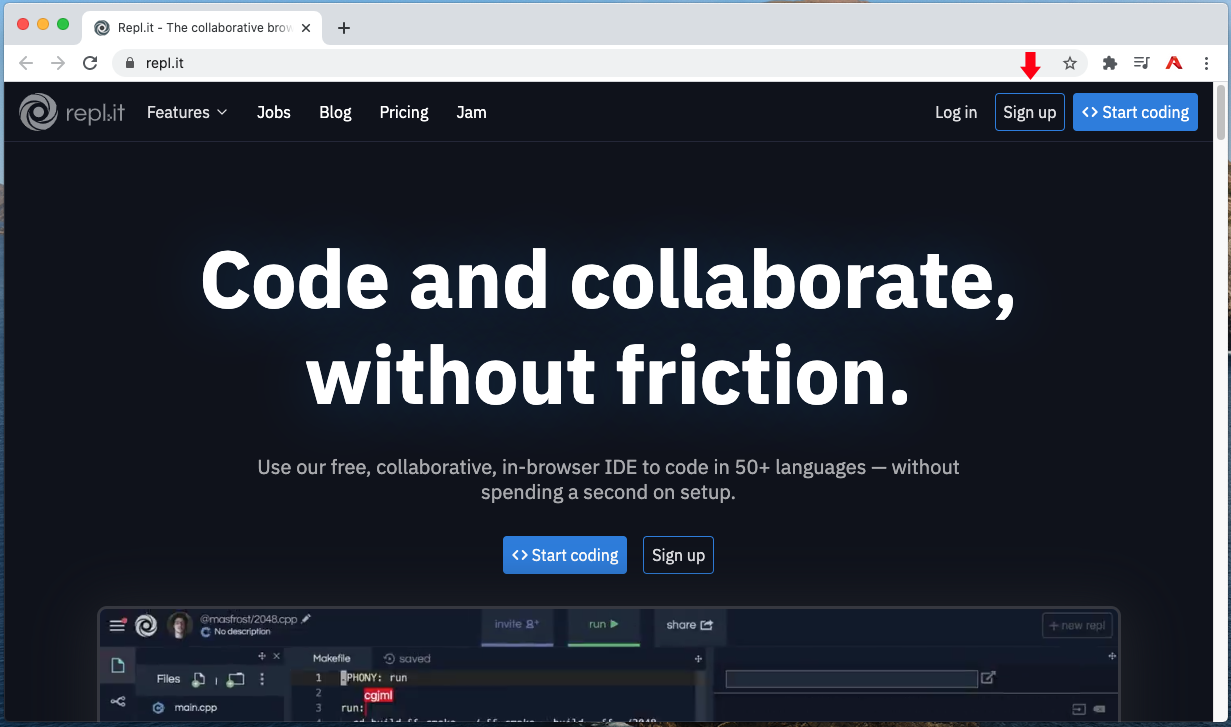Viewport: 1231px width, 727px height.
Task: Click the page's vertical scrollbar
Action: 1221,113
